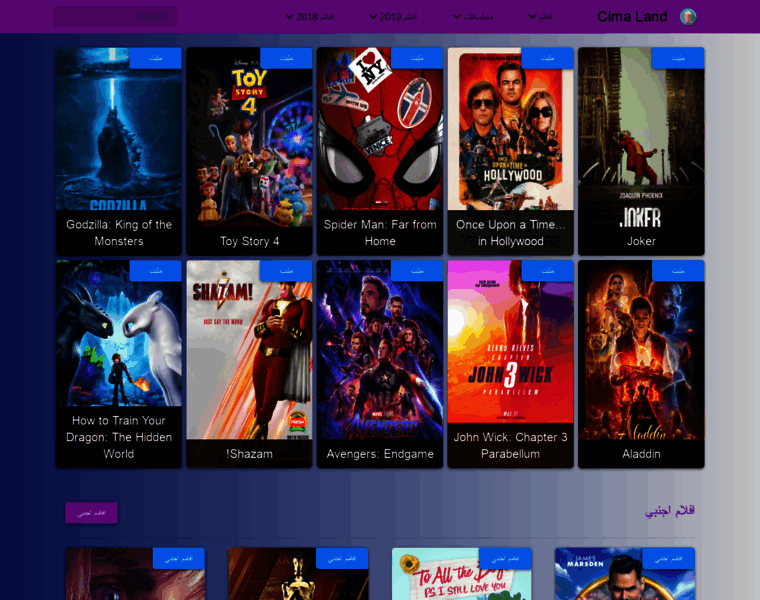
Task: Select the 'Godzilla: King of the Monsters' title
Action: coord(119,233)
